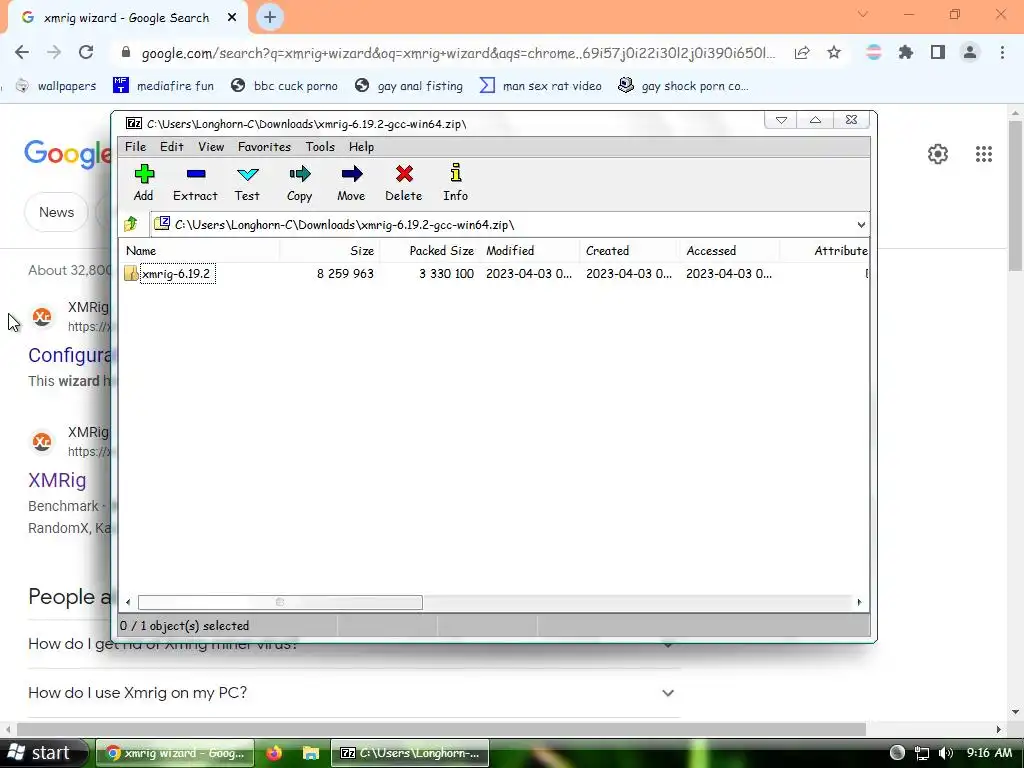Image resolution: width=1024 pixels, height=768 pixels.
Task: Go up one folder level in 7-Zip
Action: tap(131, 225)
